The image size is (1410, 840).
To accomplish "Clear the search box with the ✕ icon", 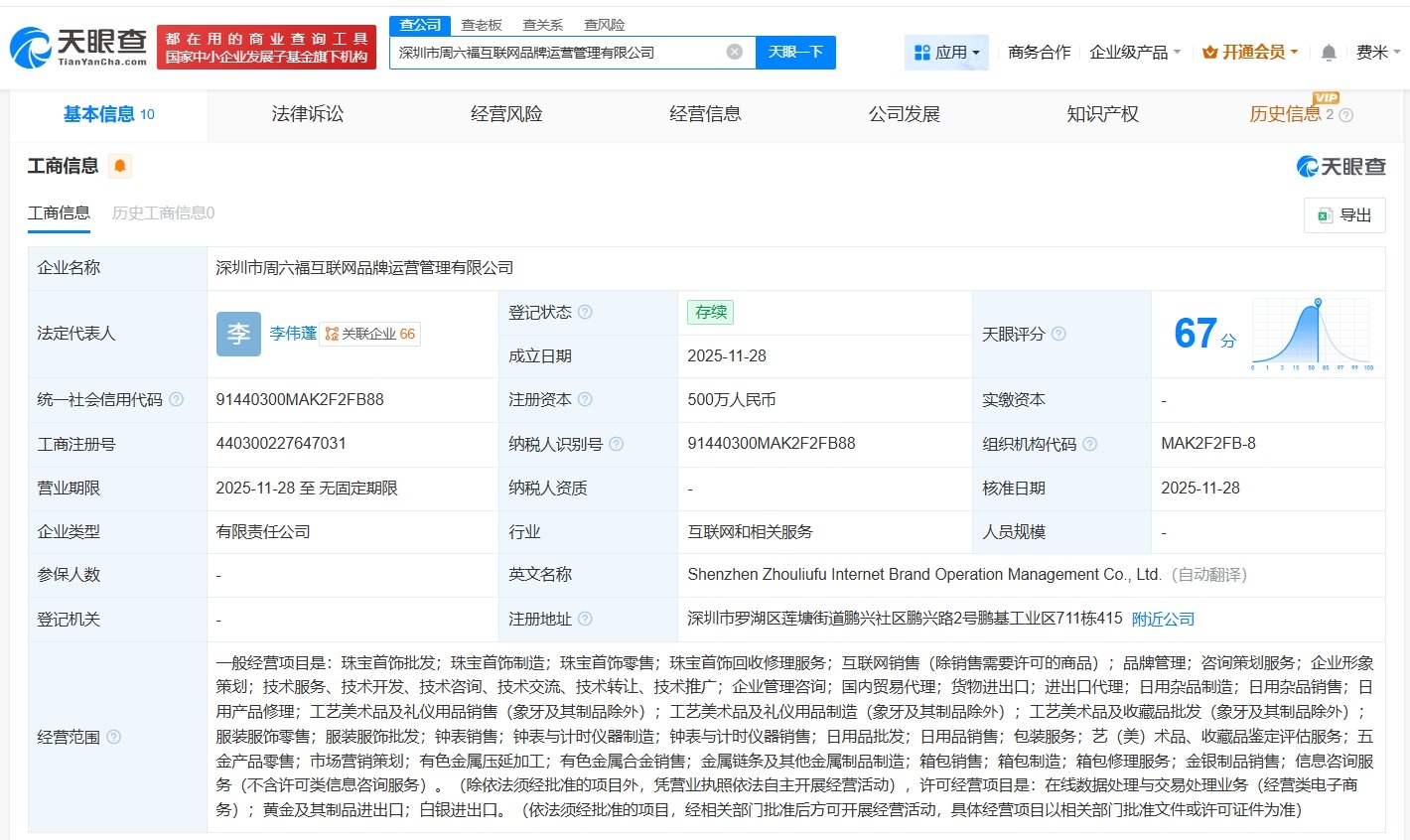I will (733, 51).
